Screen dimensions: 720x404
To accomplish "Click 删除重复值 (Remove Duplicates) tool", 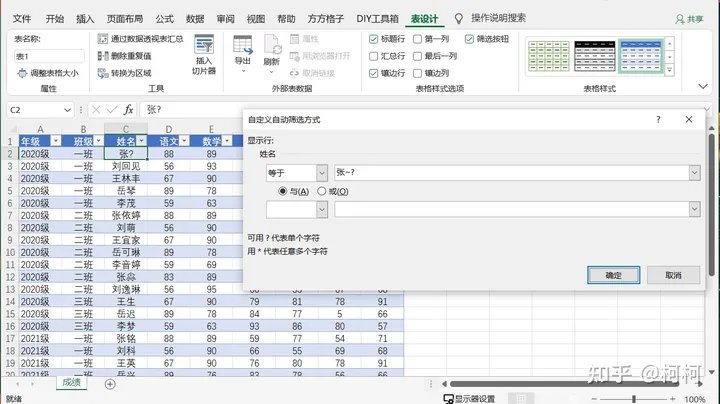I will coord(125,56).
